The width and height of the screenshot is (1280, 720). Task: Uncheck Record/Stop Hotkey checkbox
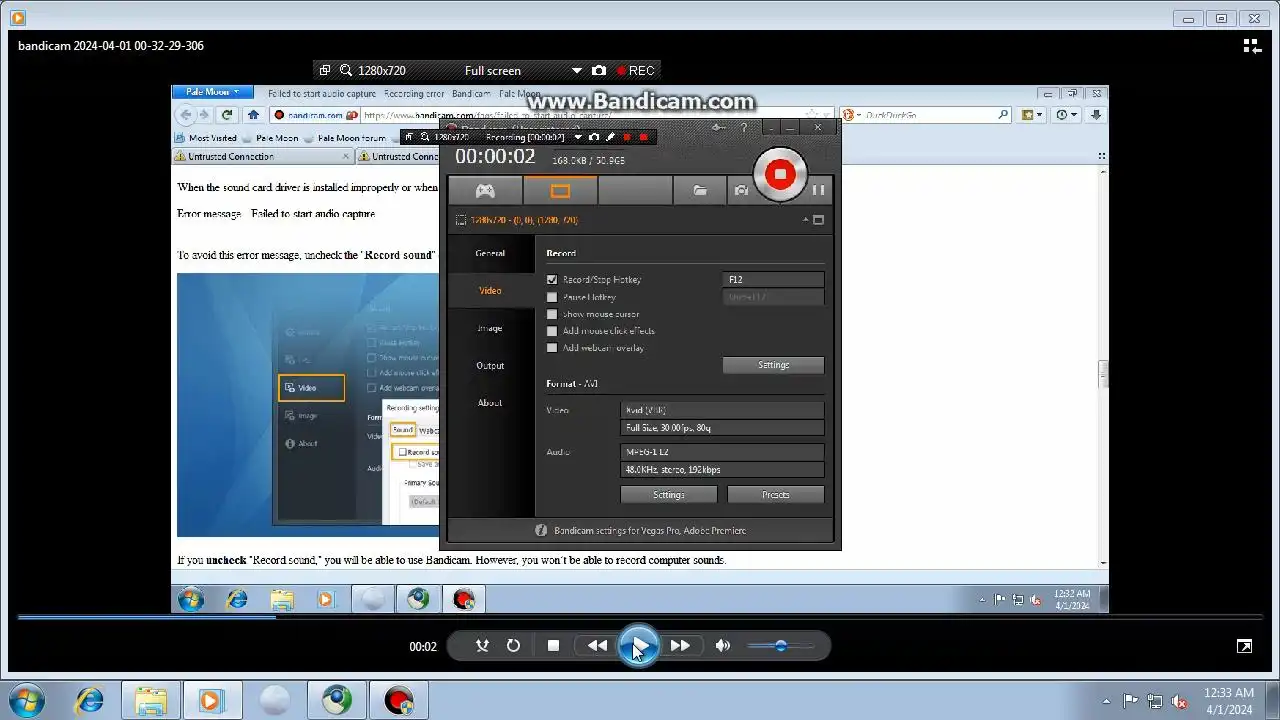point(552,280)
